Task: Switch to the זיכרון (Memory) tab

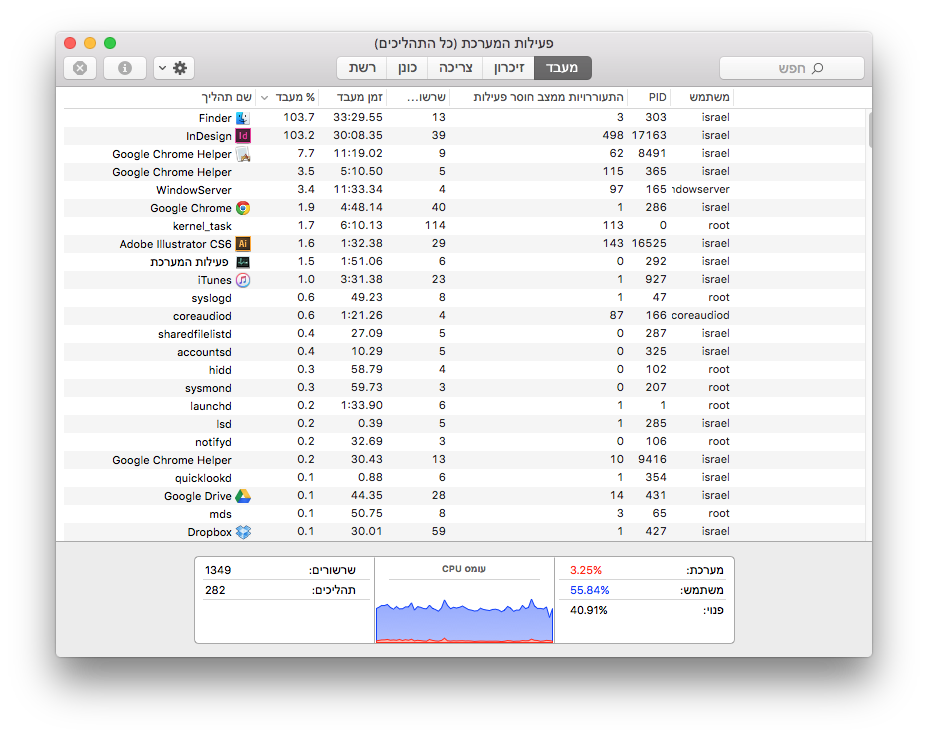Action: tap(508, 68)
